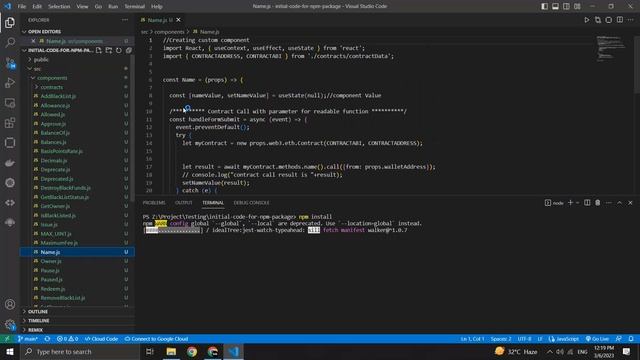Close the terminal panel

click(630, 202)
